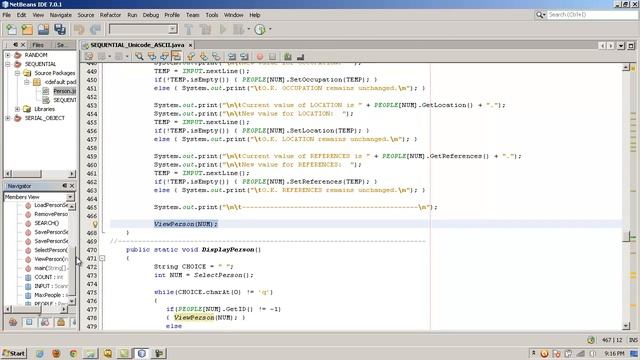Click the Shift Line Left icon
Viewport: 640px width, 360px height.
click(232, 57)
